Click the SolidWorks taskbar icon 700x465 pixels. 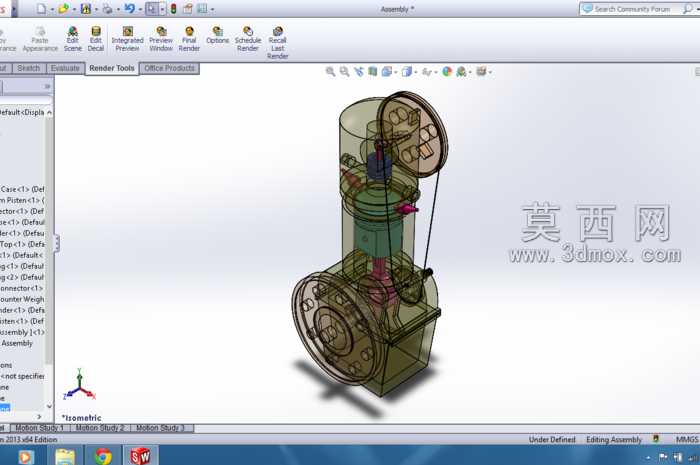(x=140, y=456)
